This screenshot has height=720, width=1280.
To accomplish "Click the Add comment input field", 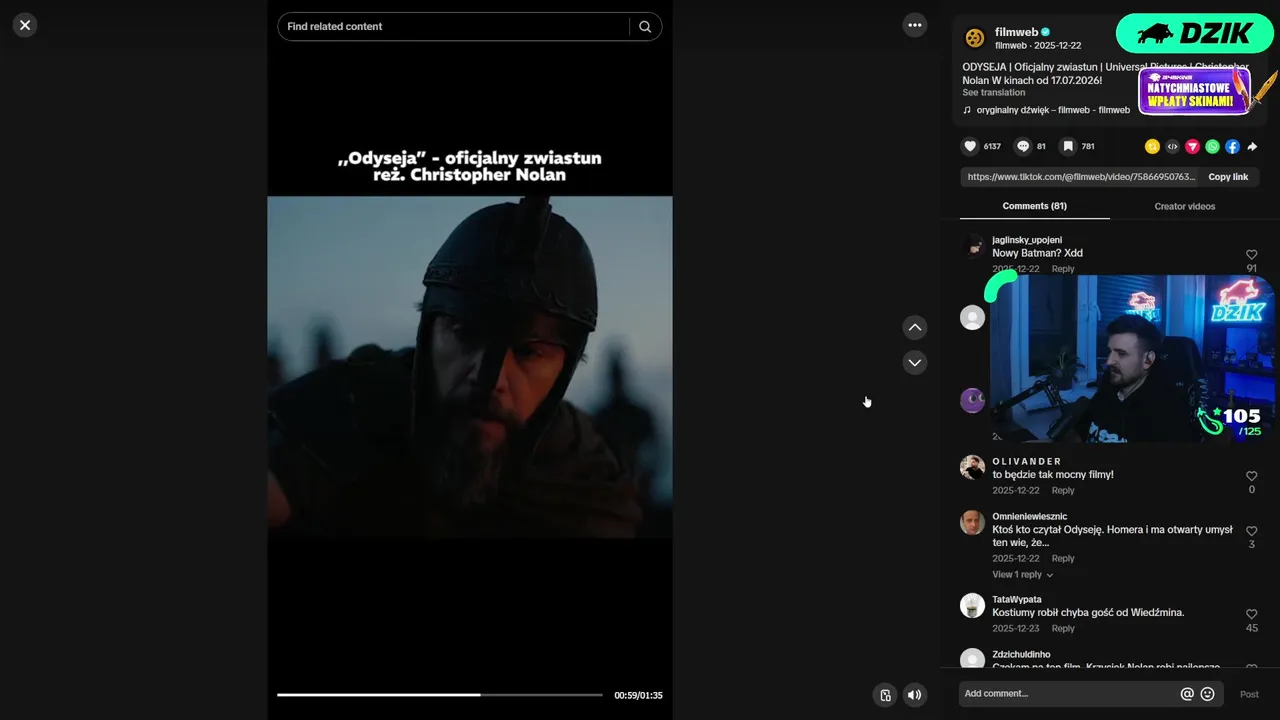I will point(1068,694).
